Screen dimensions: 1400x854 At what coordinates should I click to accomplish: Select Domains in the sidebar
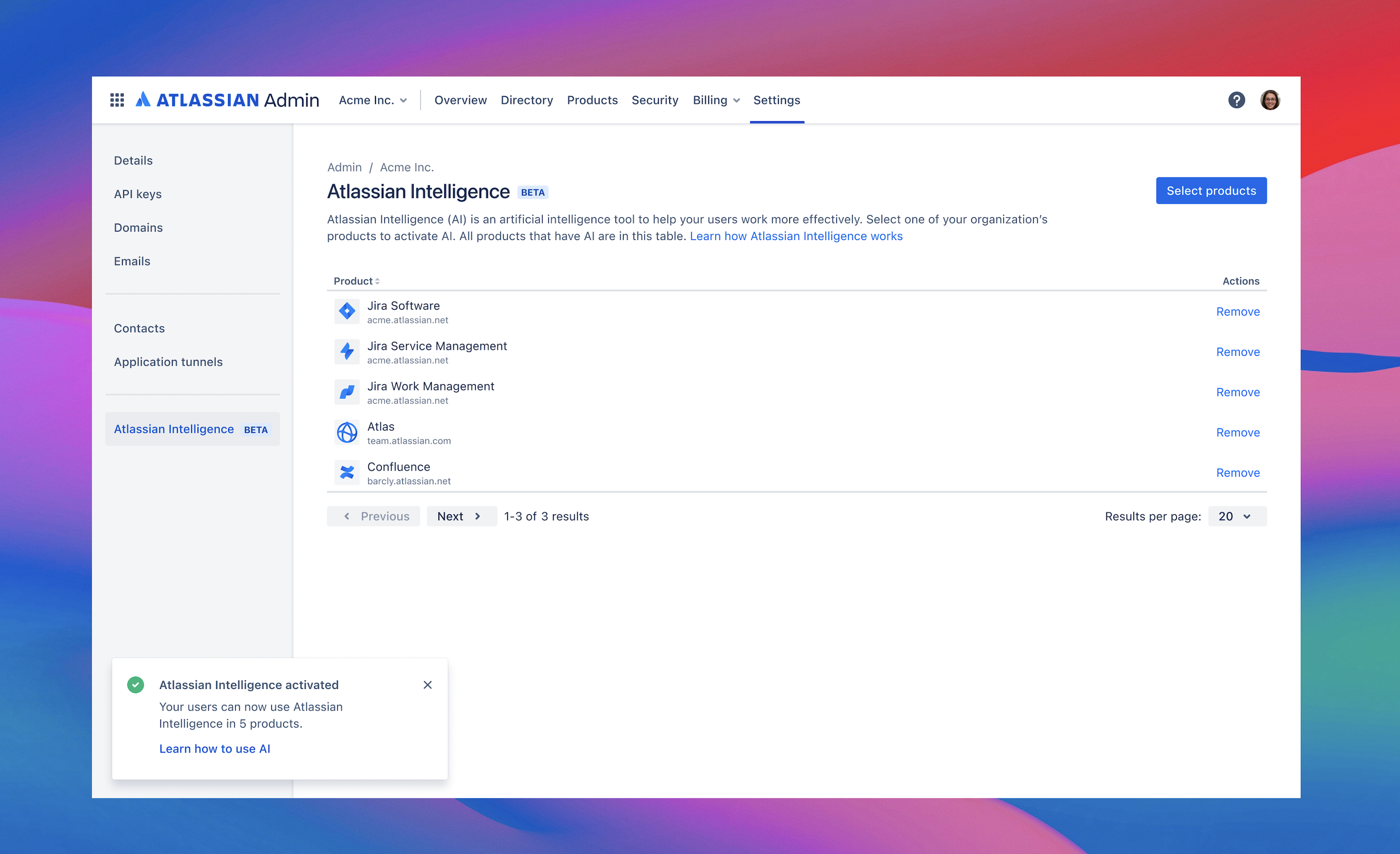click(138, 227)
